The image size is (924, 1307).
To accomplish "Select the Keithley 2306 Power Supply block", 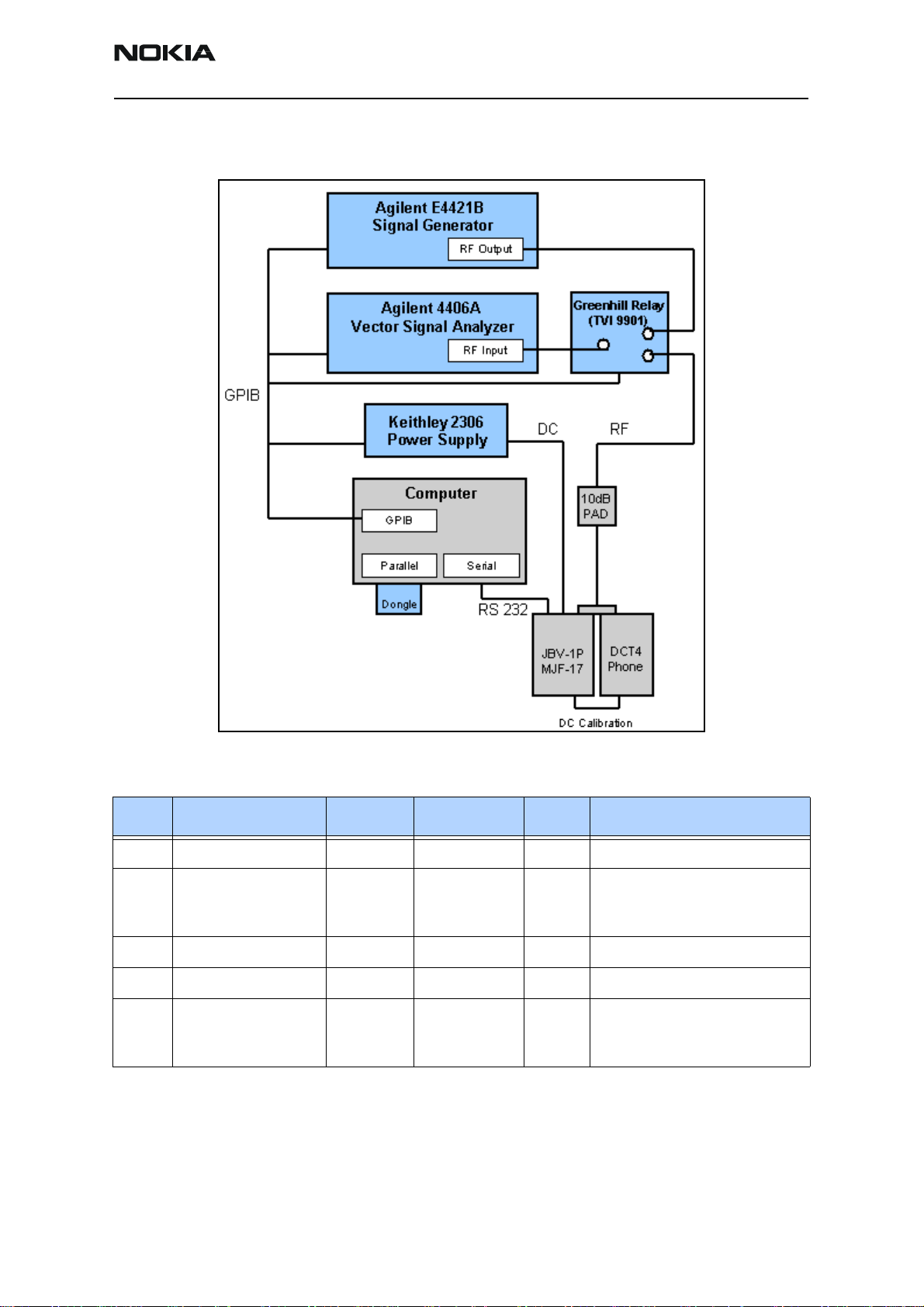I will click(436, 430).
